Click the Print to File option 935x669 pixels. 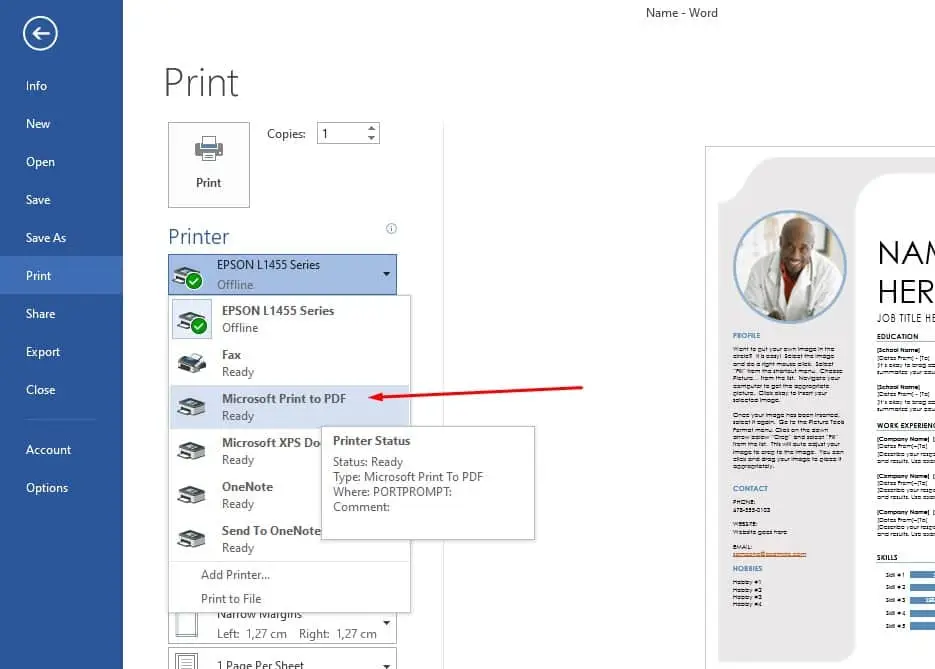[x=231, y=599]
